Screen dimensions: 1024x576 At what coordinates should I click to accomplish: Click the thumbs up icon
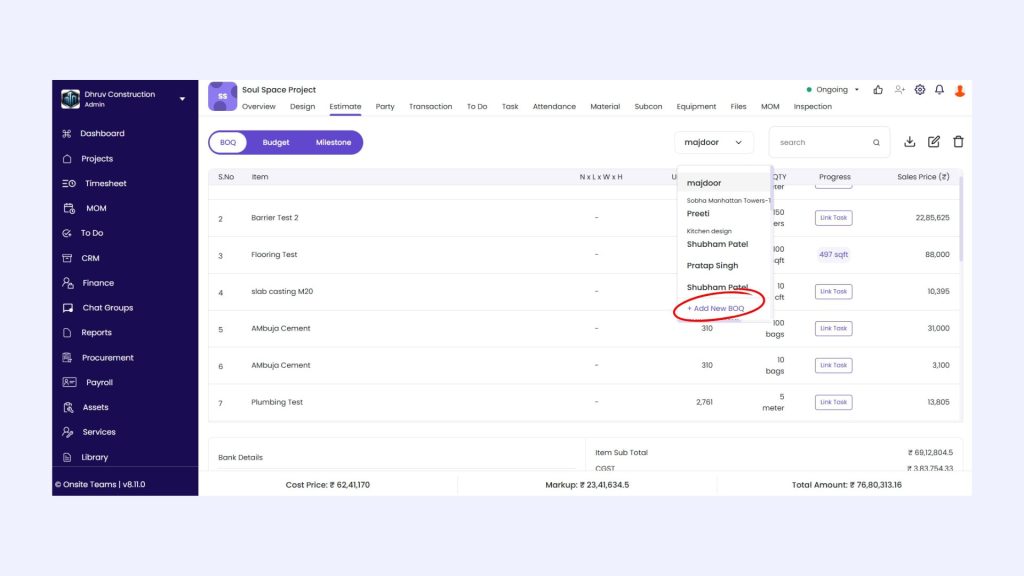click(878, 90)
